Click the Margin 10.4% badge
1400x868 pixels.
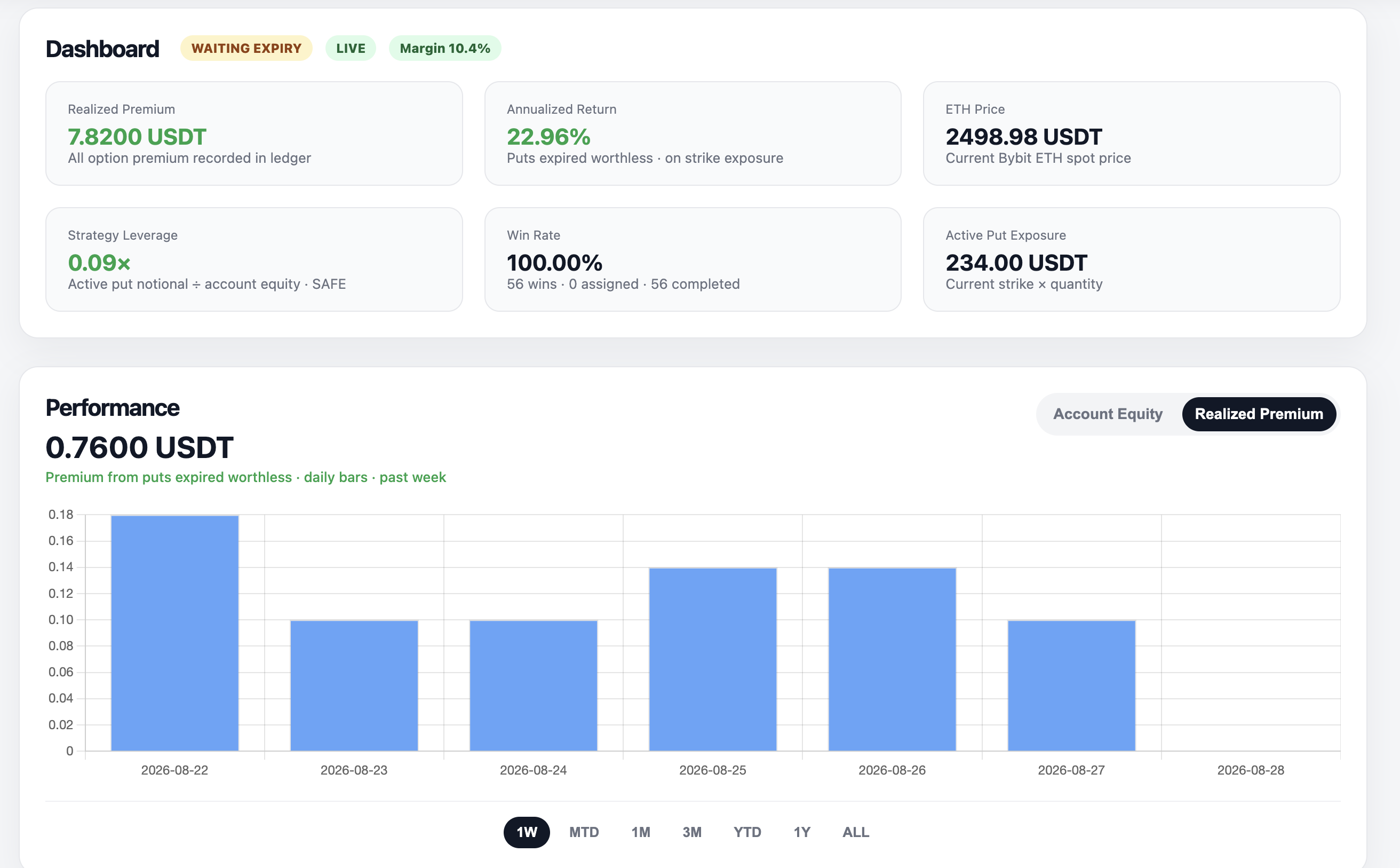click(444, 48)
